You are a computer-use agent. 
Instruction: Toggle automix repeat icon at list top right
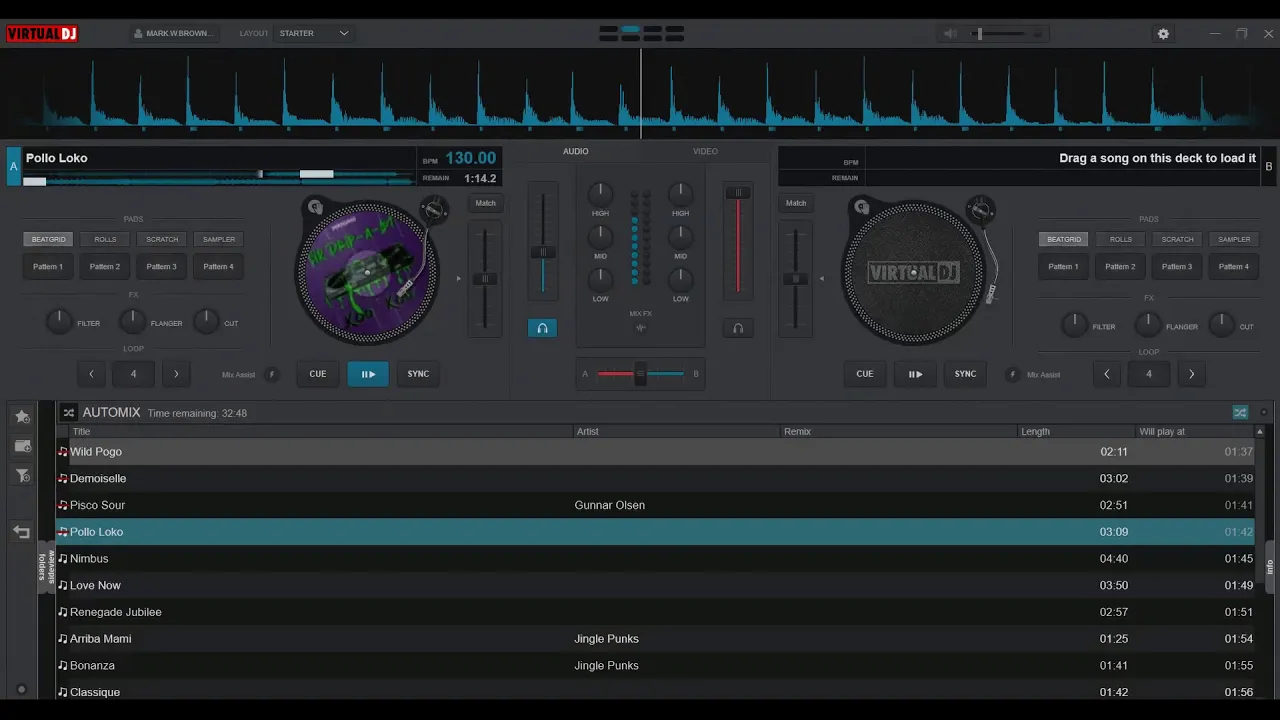[x=1240, y=412]
